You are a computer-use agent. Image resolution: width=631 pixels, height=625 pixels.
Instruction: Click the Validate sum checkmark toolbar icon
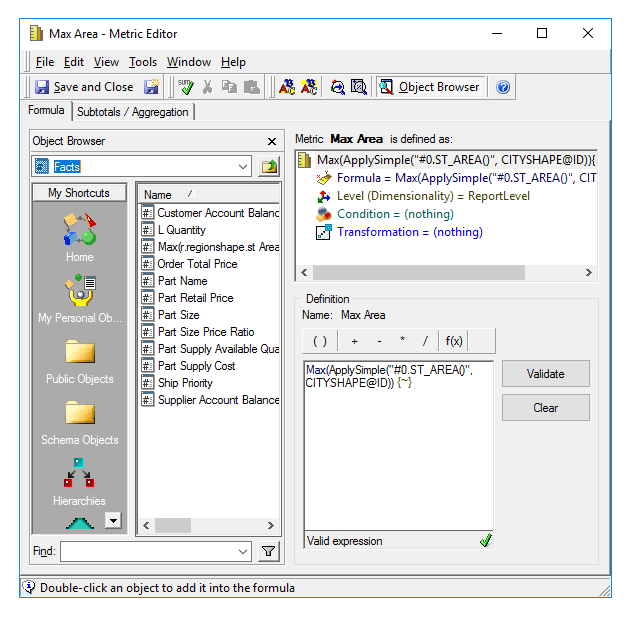pyautogui.click(x=186, y=87)
